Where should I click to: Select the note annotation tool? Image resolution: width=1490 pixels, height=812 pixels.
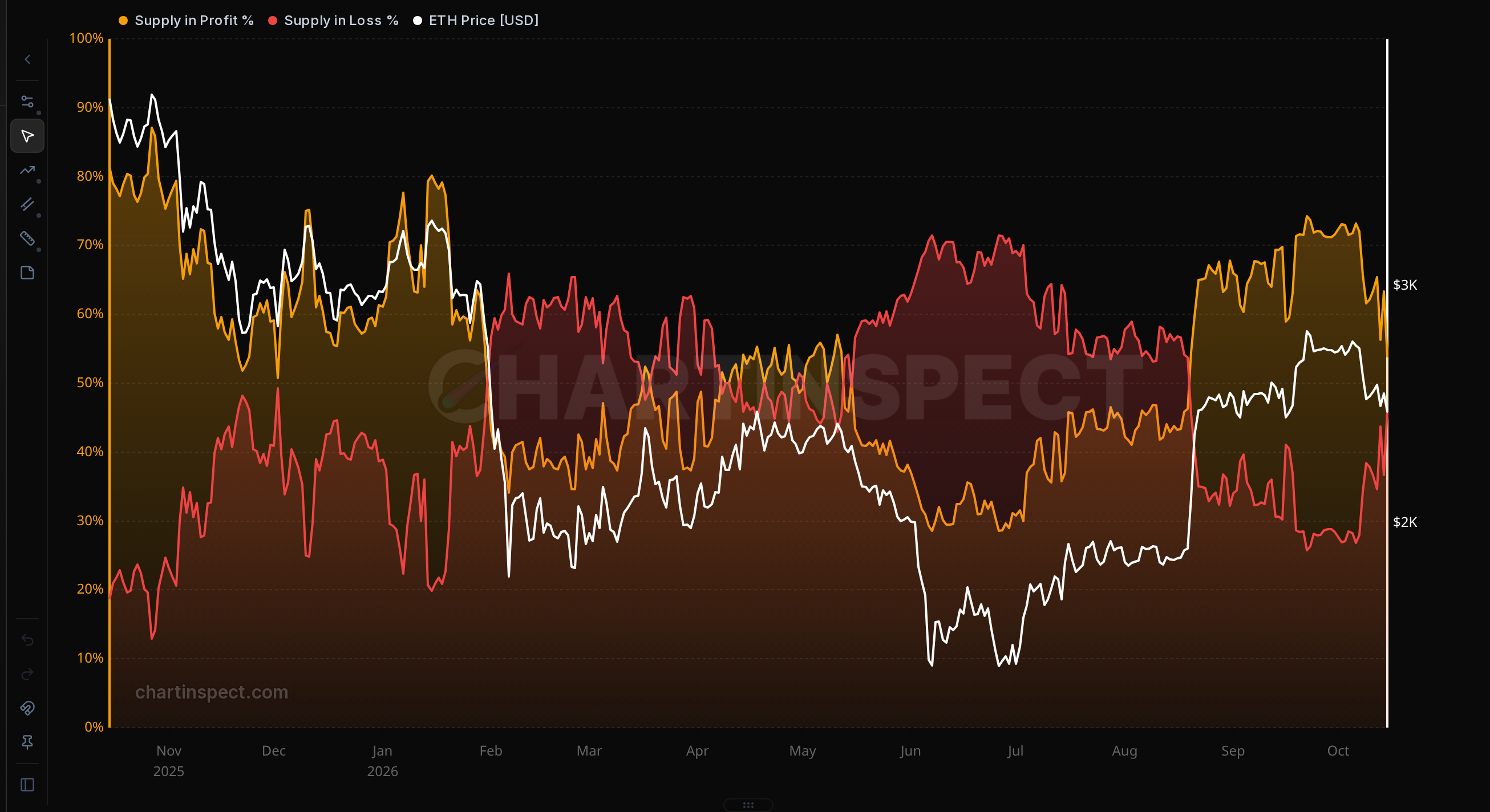[x=27, y=273]
